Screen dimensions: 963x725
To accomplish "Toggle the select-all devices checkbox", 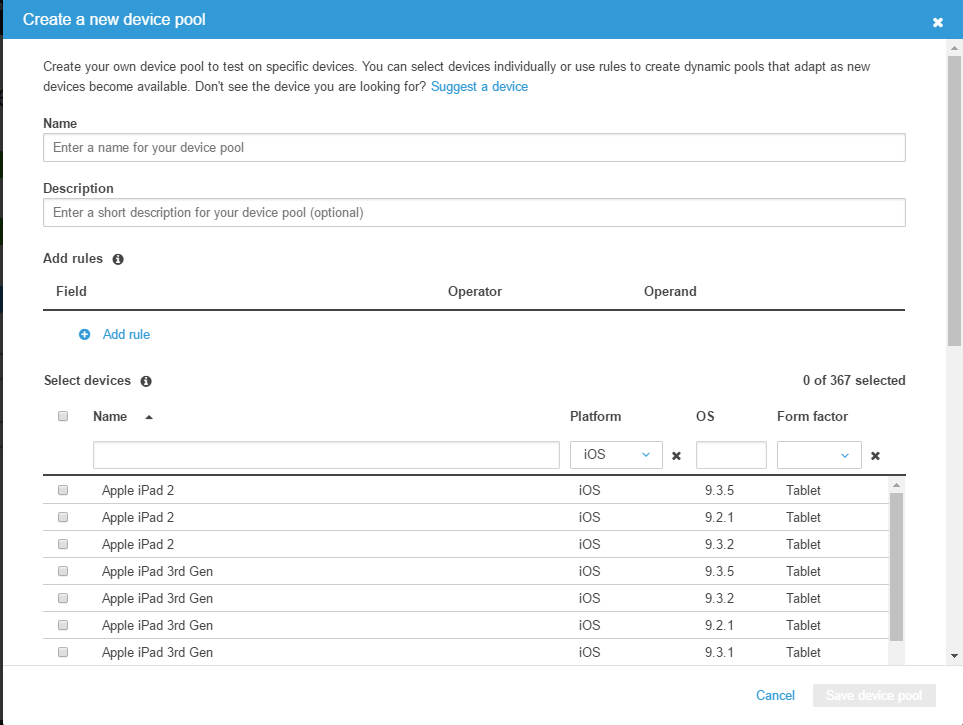I will click(x=63, y=417).
